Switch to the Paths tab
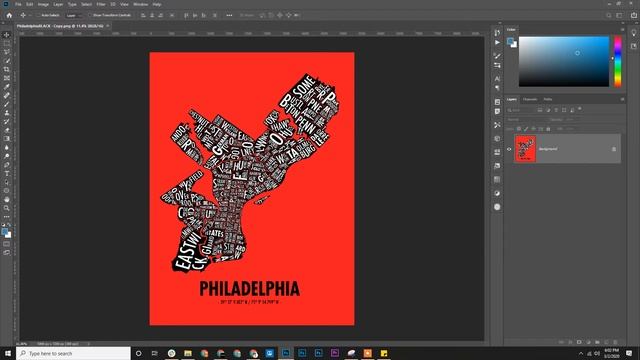This screenshot has height=360, width=640. click(x=548, y=99)
